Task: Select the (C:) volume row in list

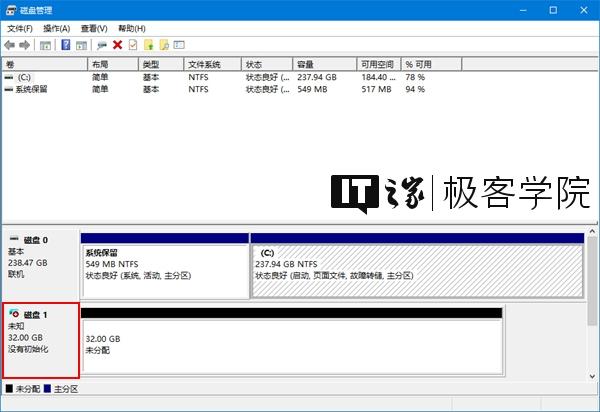Action: coord(232,77)
